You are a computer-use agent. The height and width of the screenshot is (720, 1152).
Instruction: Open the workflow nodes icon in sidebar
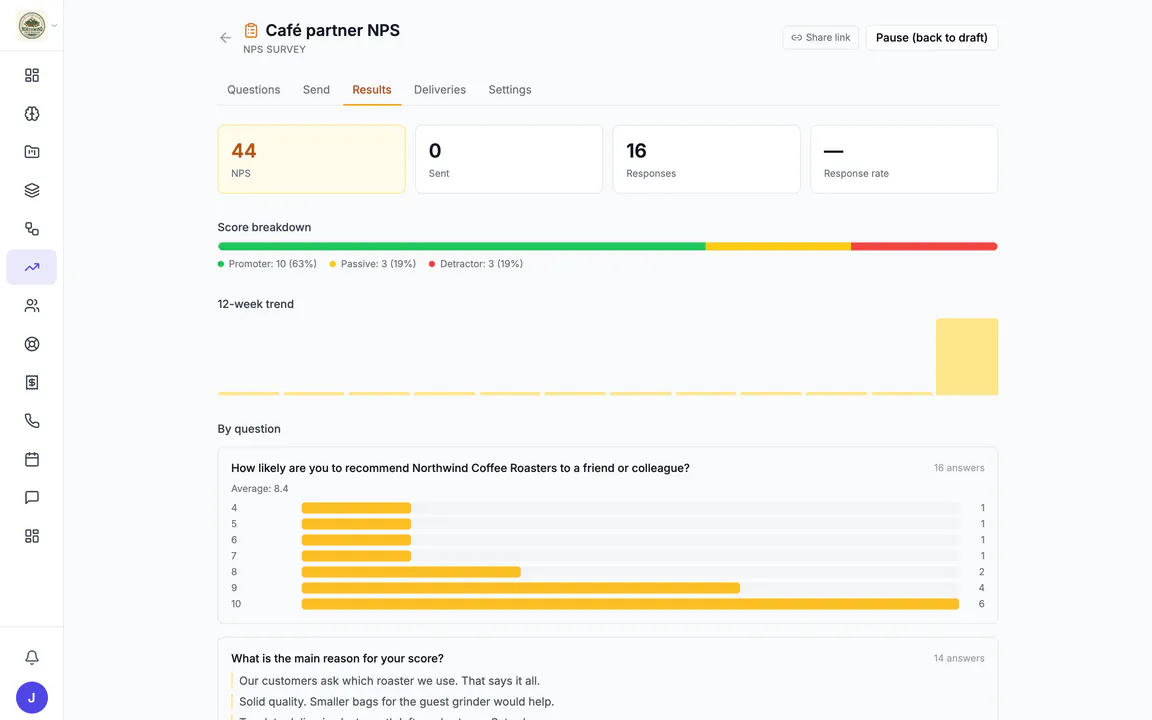(x=32, y=228)
